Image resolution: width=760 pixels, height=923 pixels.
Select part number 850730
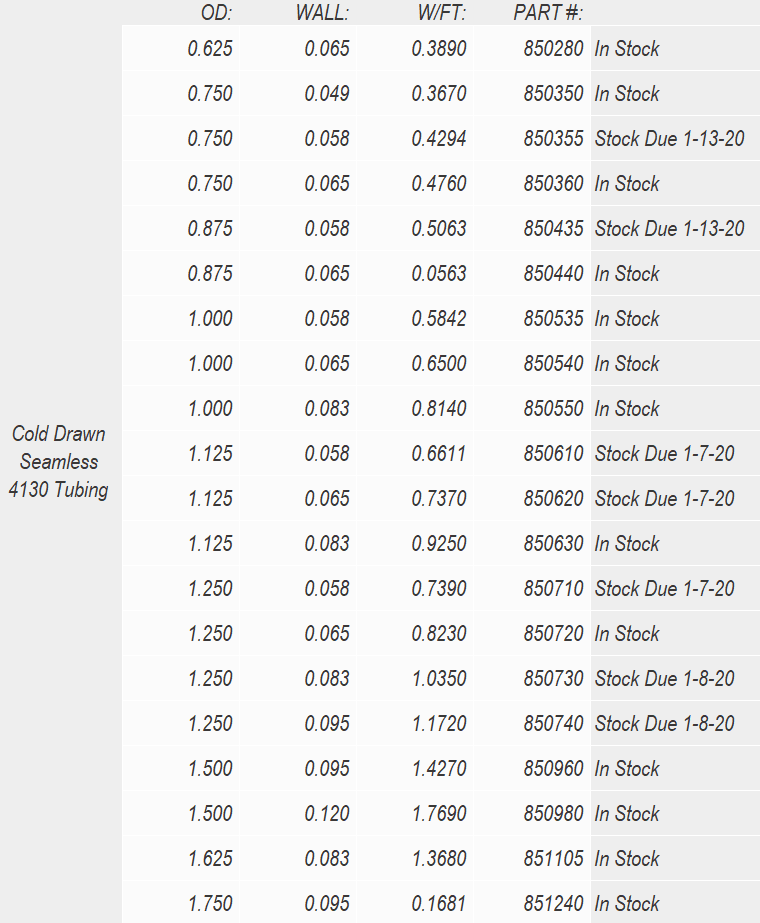(x=553, y=679)
